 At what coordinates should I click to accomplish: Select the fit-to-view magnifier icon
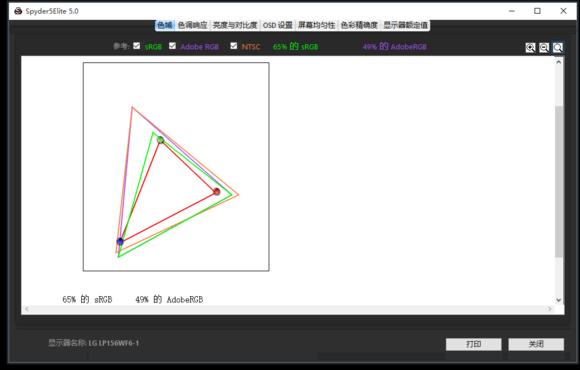[x=557, y=47]
